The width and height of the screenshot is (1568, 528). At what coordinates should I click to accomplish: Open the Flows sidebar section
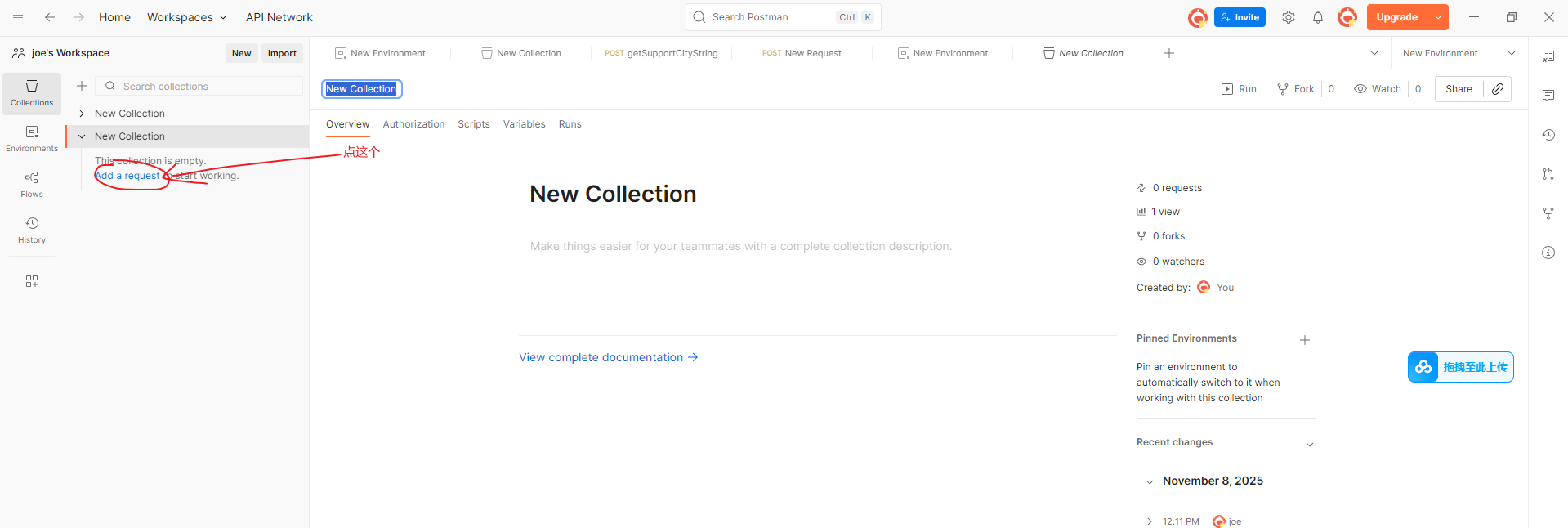pos(32,185)
